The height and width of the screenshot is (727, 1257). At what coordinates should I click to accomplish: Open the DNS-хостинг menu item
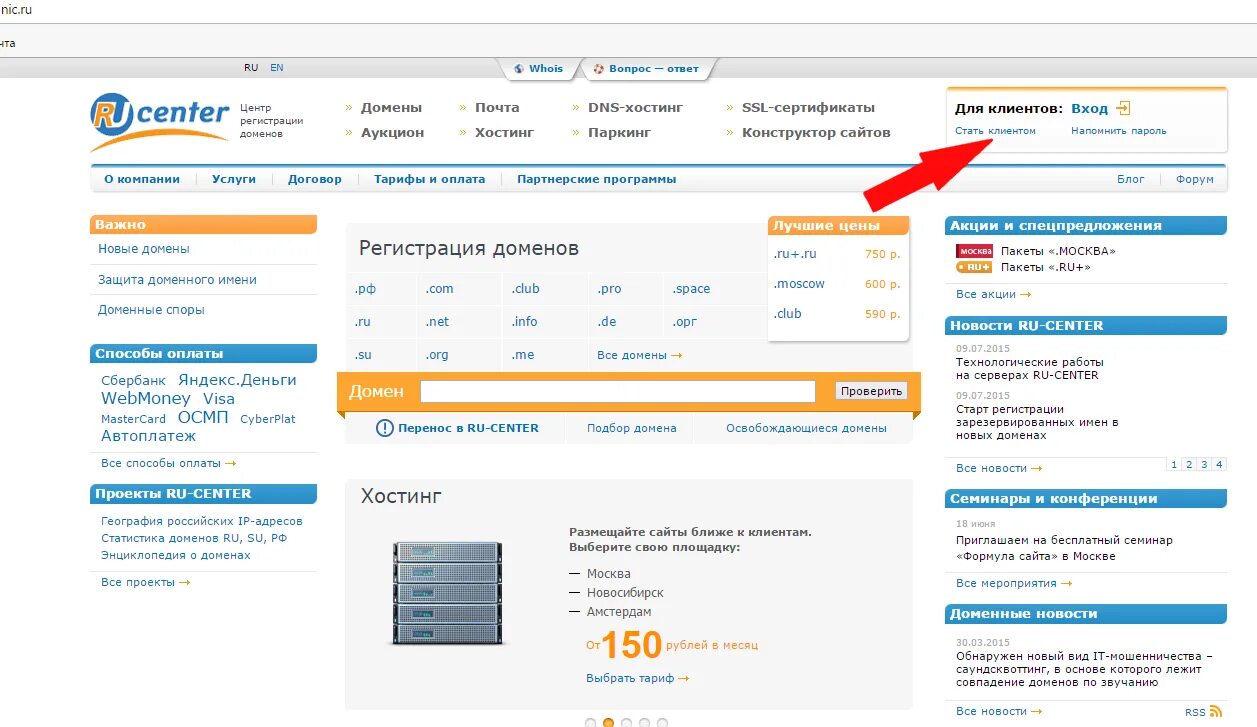click(x=635, y=108)
